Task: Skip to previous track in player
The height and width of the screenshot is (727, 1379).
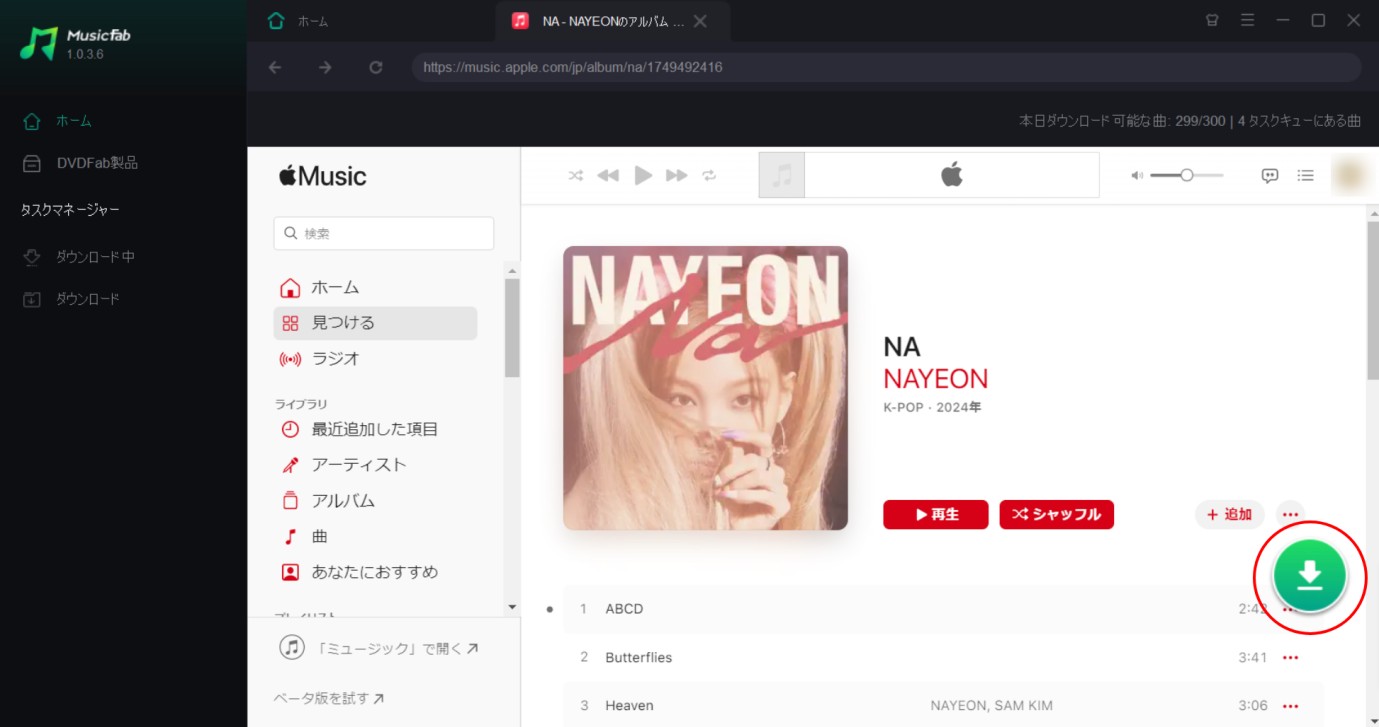Action: [x=607, y=176]
